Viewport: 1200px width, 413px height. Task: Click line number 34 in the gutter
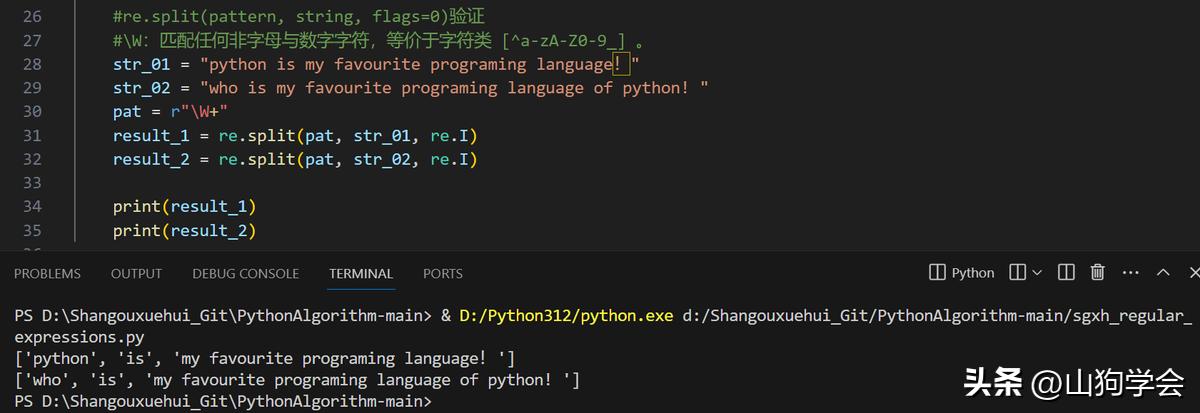(30, 206)
